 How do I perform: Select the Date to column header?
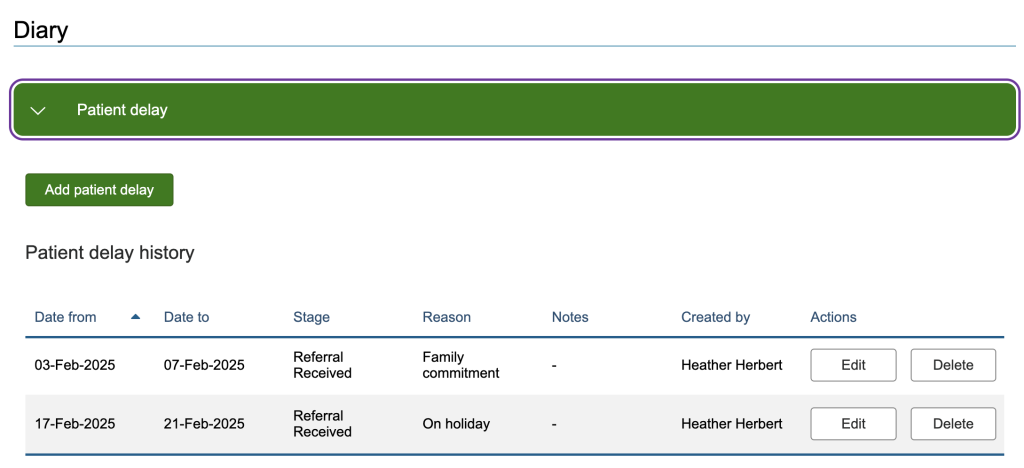click(x=186, y=317)
